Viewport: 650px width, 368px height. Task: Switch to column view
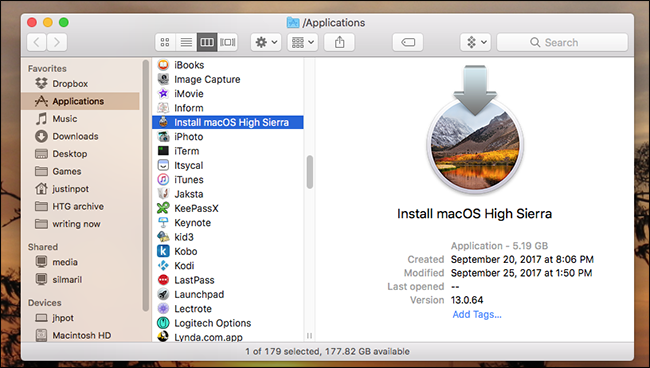[207, 42]
